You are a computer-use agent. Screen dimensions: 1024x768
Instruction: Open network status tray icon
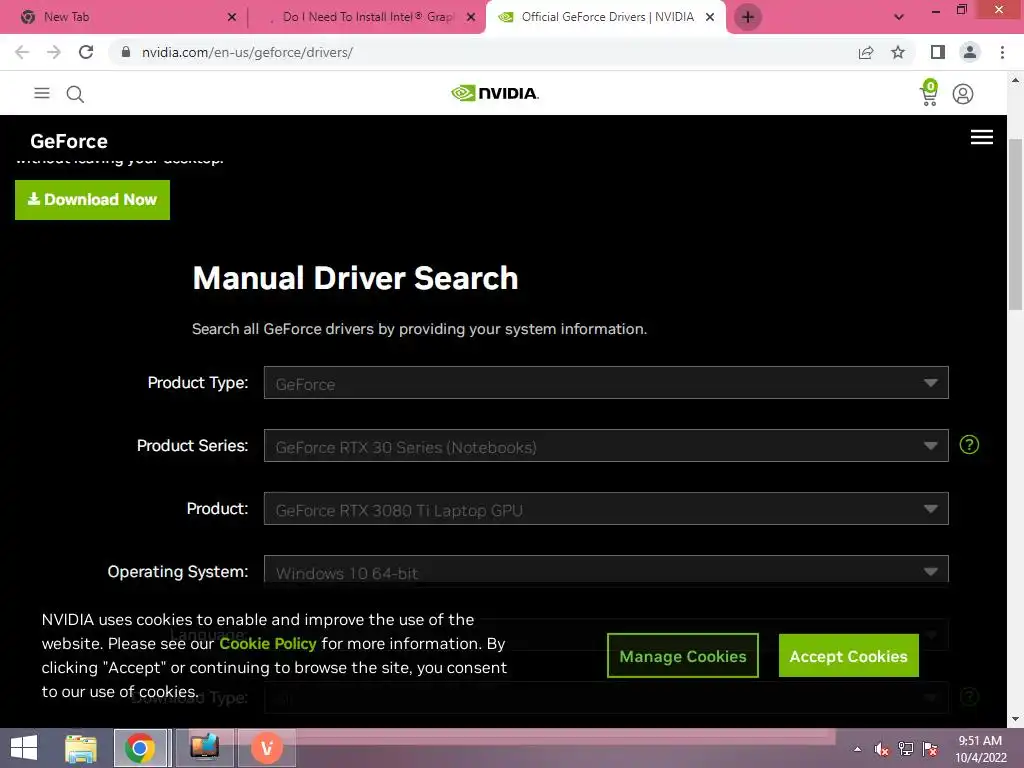[x=906, y=749]
